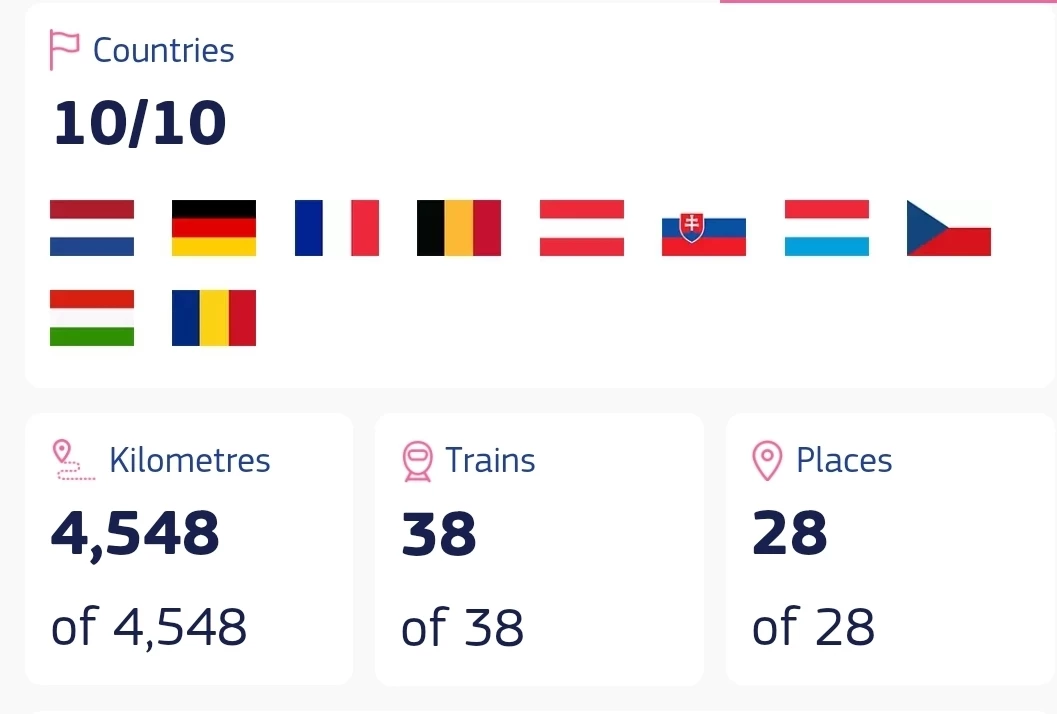Select the Belgium flag icon
1057x714 pixels.
pos(459,228)
